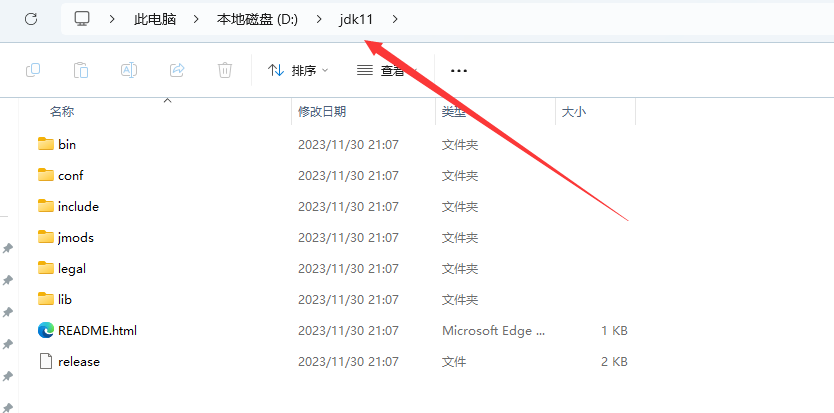Click the jmods folder name
834x413 pixels.
pyautogui.click(x=76, y=237)
